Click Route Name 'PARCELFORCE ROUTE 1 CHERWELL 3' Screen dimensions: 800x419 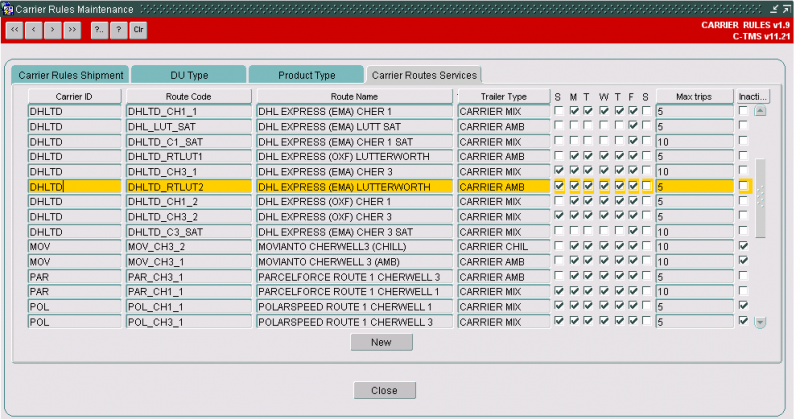pos(355,277)
